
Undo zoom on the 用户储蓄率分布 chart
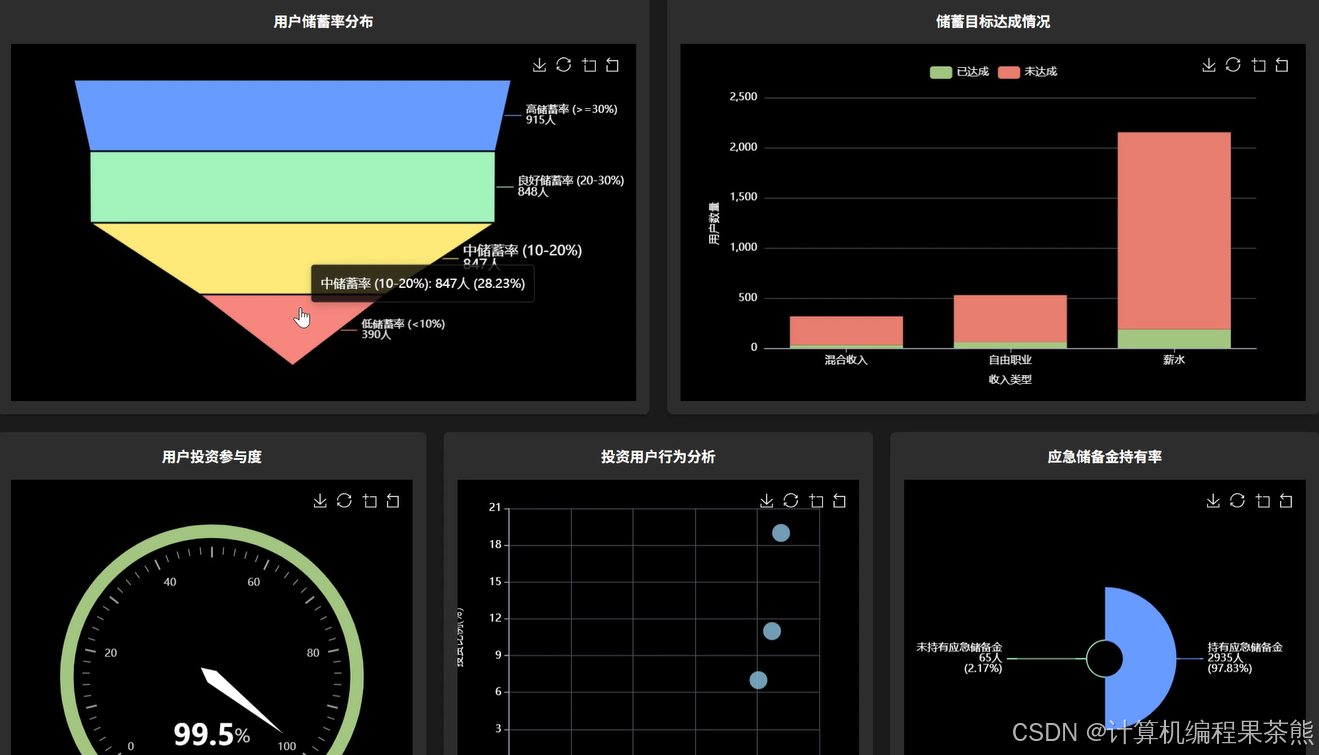point(613,65)
